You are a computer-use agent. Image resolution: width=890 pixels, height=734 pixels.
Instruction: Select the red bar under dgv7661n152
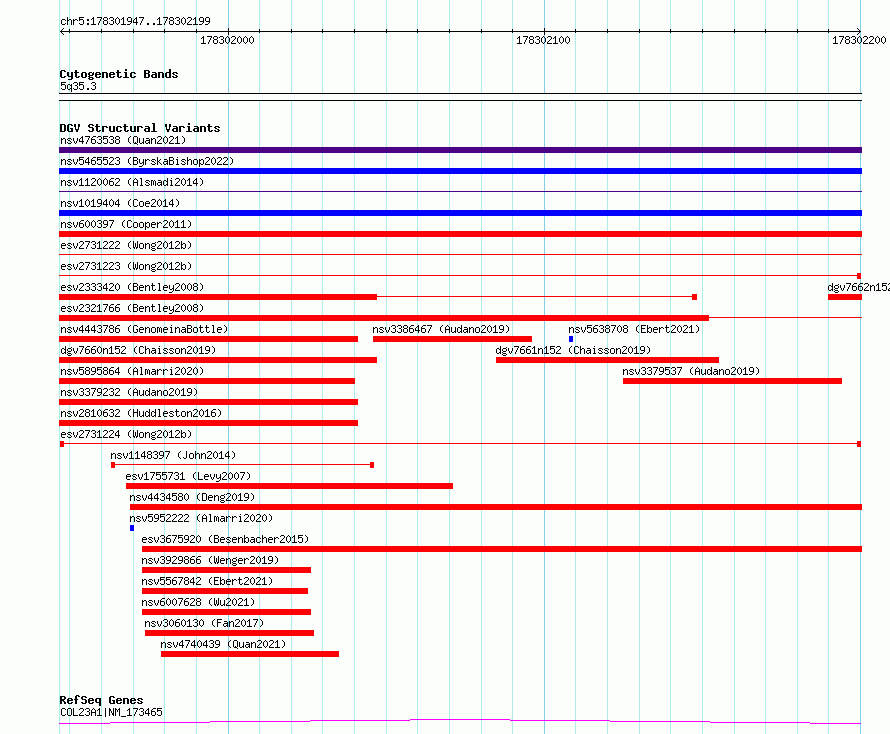pos(607,360)
